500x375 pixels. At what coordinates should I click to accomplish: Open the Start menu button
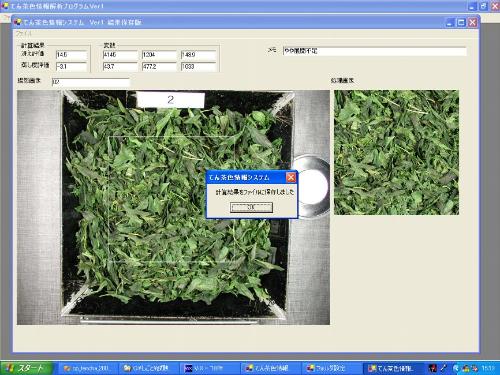(26, 368)
